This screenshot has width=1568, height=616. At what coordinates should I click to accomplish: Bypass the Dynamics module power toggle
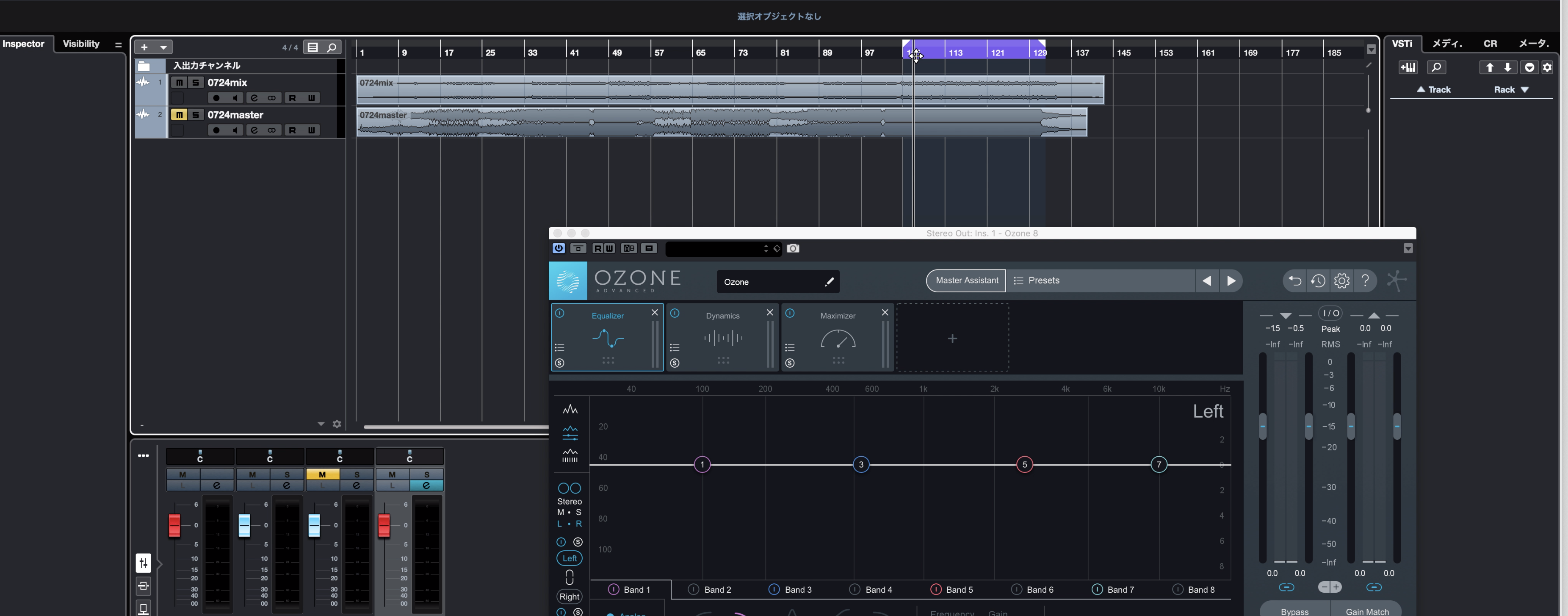[x=675, y=313]
